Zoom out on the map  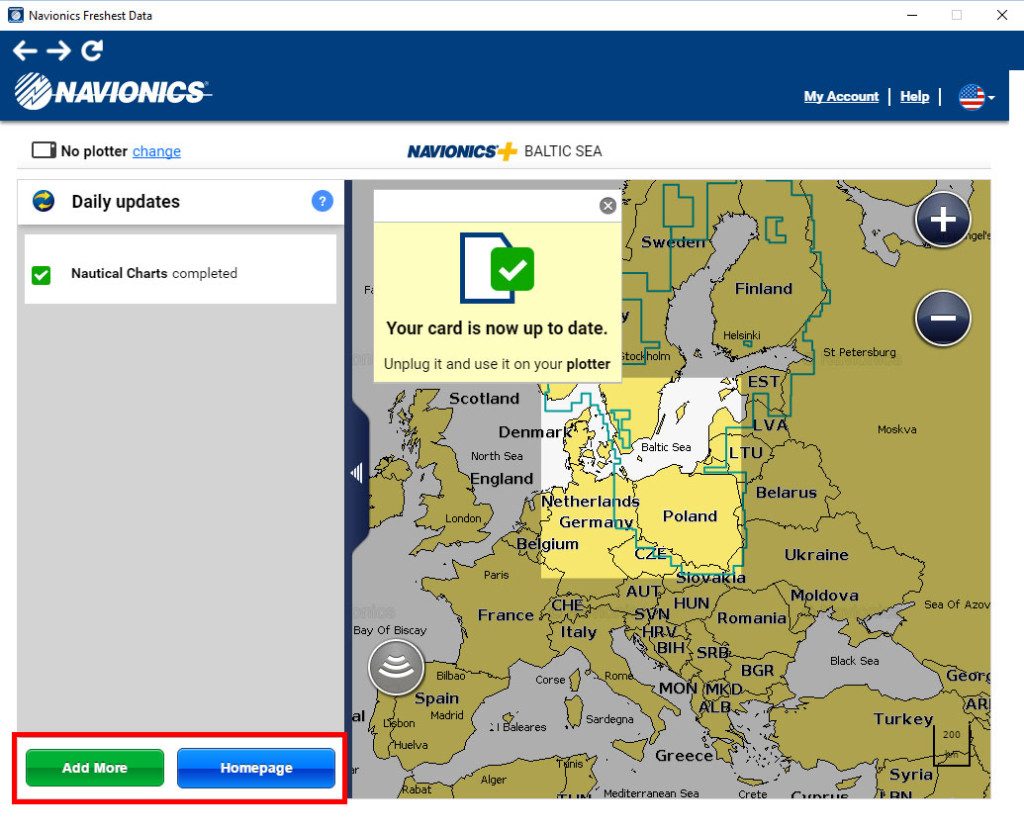click(x=942, y=318)
